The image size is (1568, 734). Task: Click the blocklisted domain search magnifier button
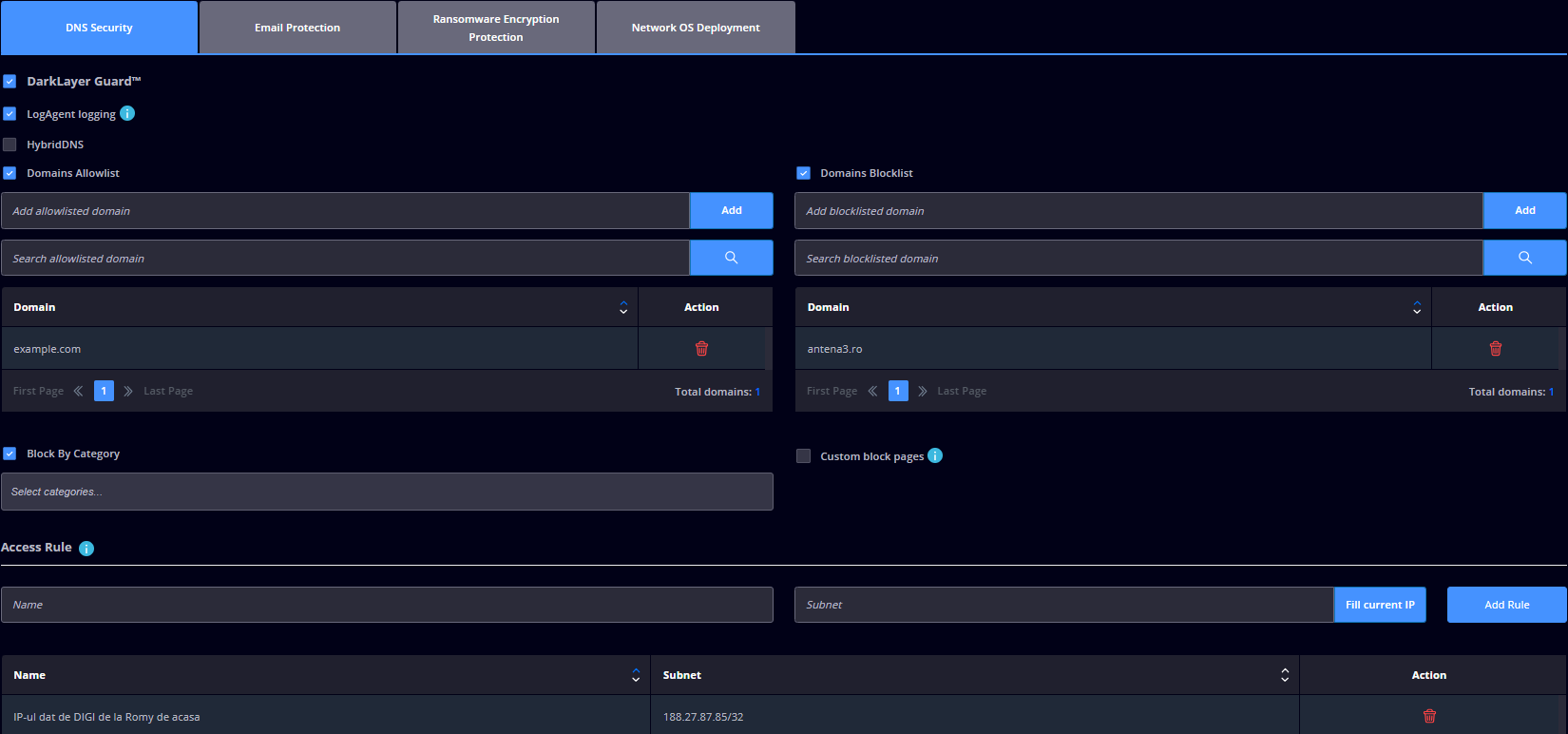coord(1524,258)
